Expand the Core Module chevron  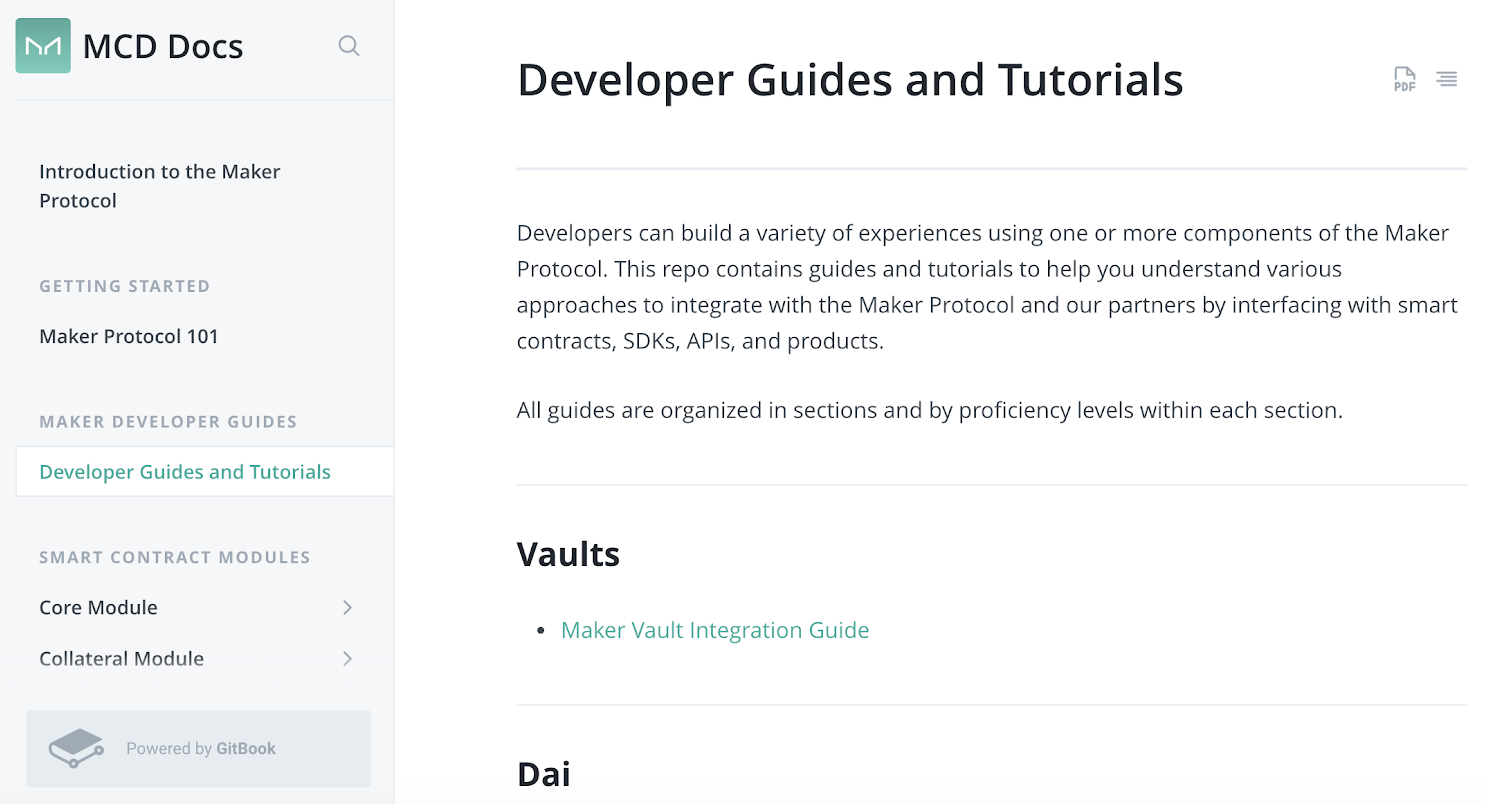click(x=347, y=607)
